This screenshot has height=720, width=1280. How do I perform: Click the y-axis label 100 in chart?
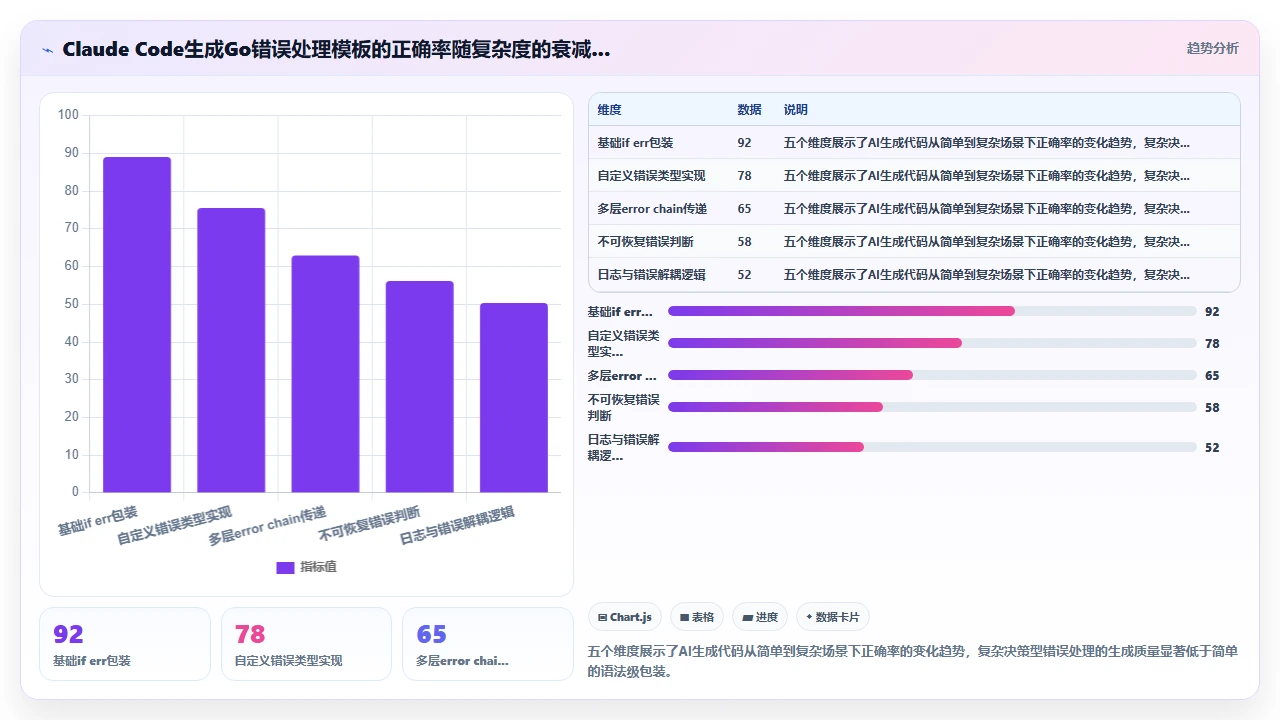click(x=68, y=115)
